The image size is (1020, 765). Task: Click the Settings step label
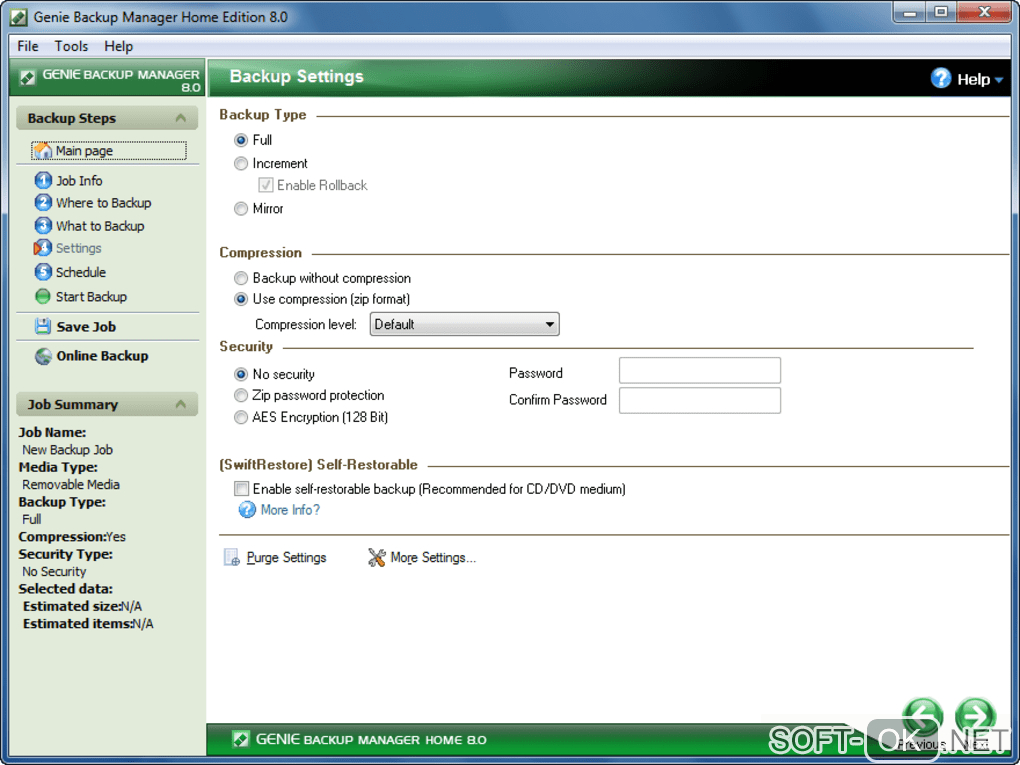coord(79,248)
